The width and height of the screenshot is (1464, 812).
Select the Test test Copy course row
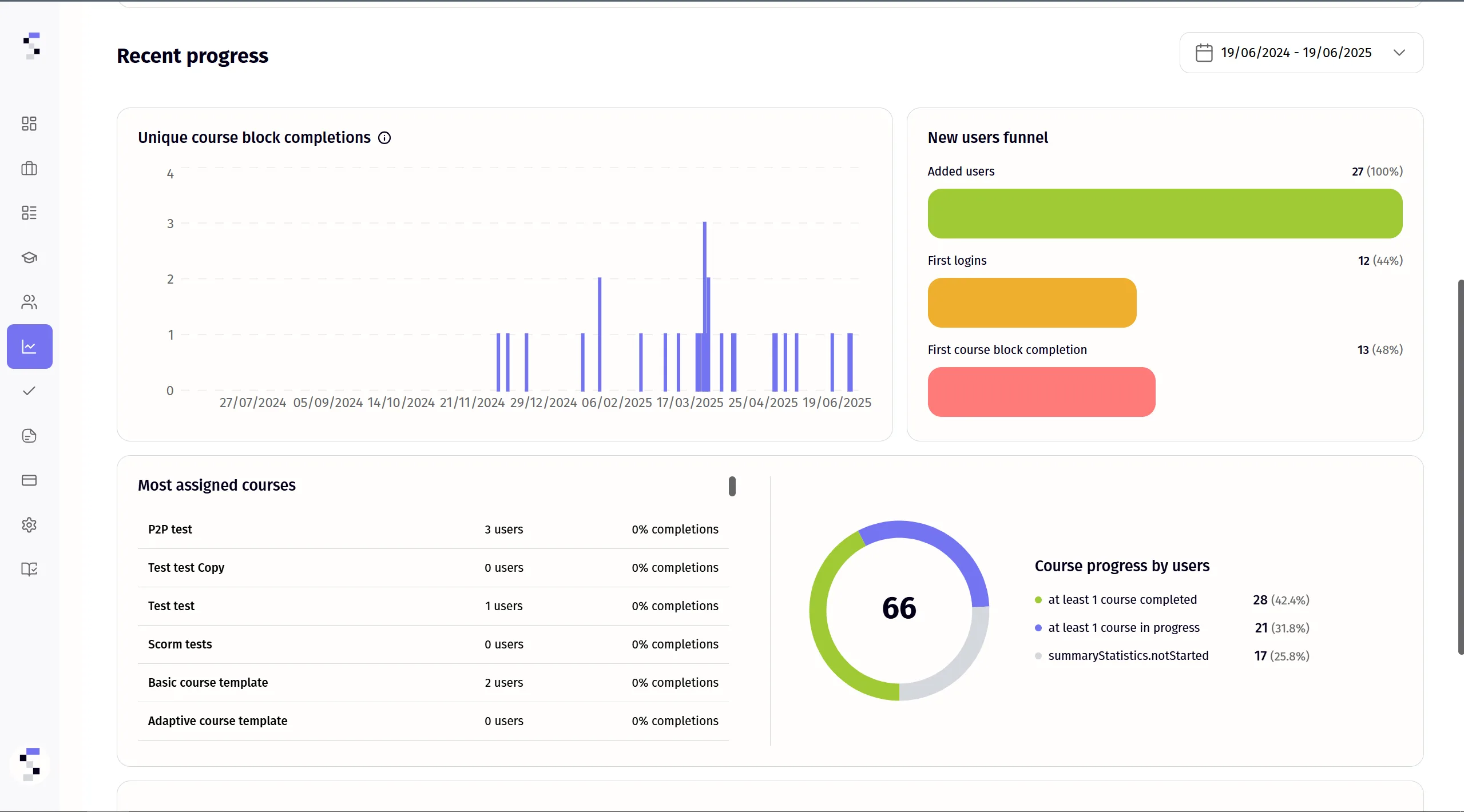point(433,568)
